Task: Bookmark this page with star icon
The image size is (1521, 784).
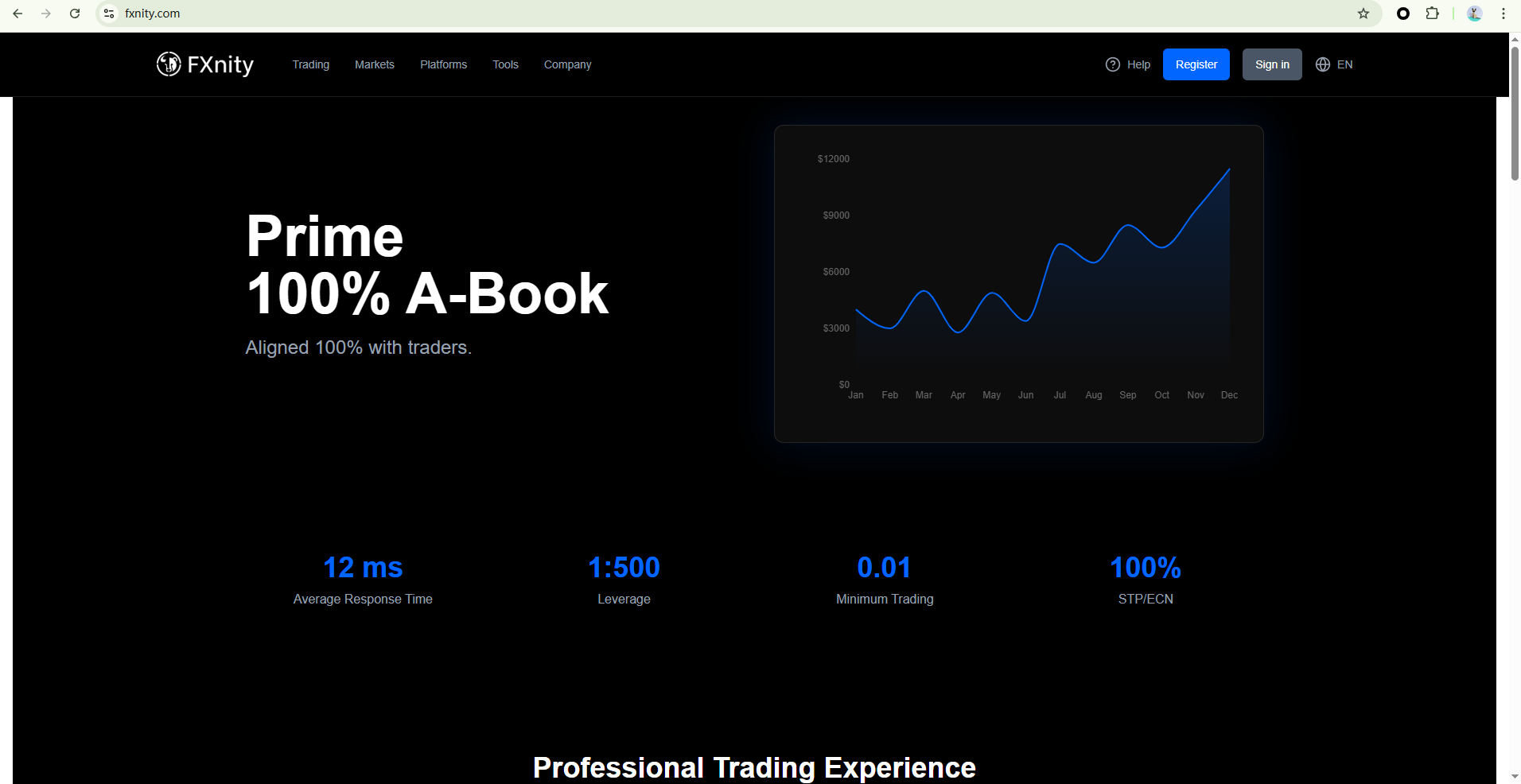Action: [x=1363, y=14]
